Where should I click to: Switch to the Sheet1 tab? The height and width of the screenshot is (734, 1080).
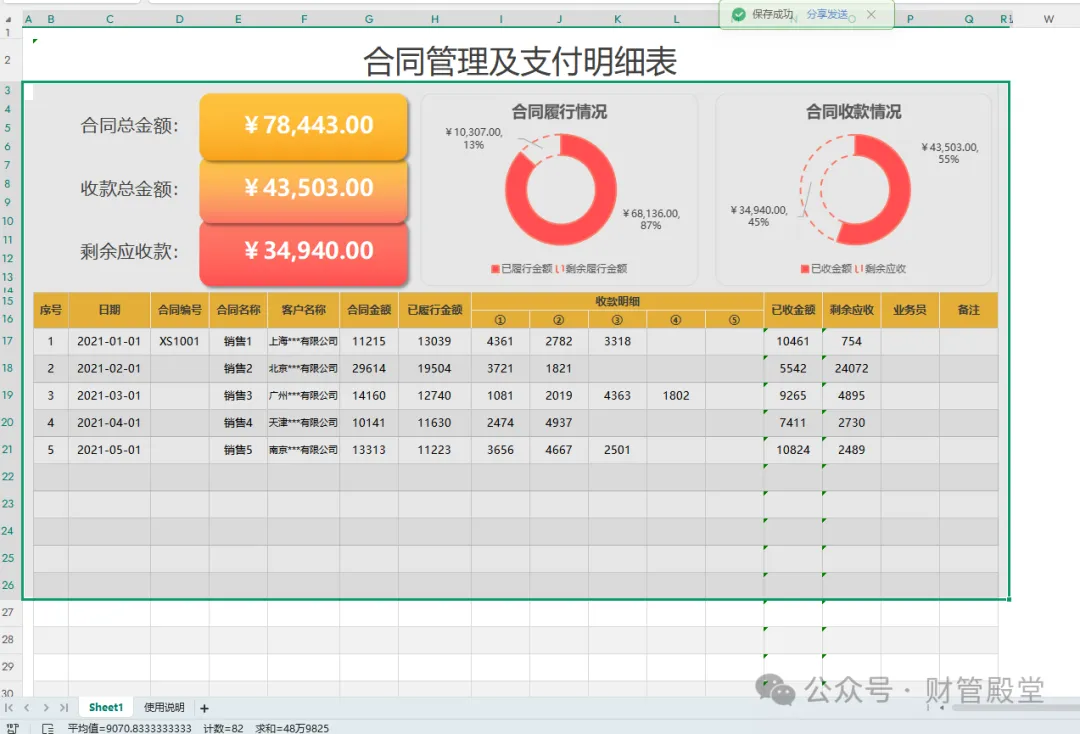(x=105, y=707)
